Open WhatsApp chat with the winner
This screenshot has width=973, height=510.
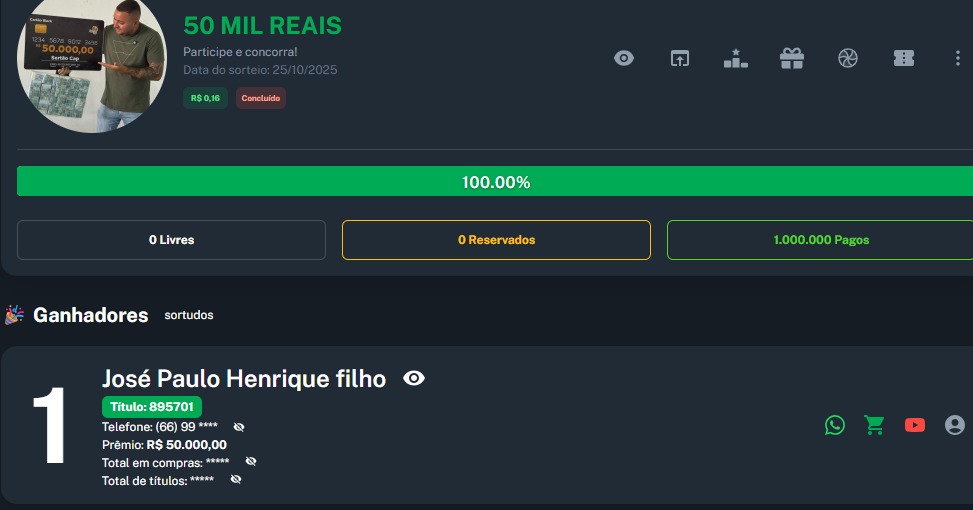(835, 425)
